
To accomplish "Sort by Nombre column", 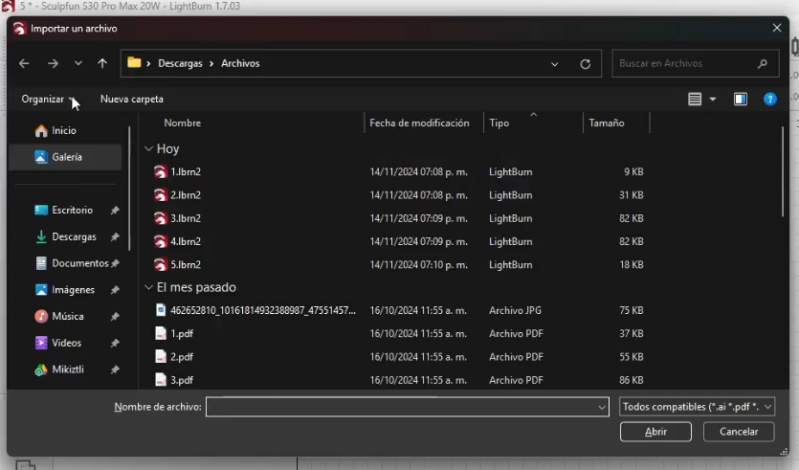I will [182, 123].
